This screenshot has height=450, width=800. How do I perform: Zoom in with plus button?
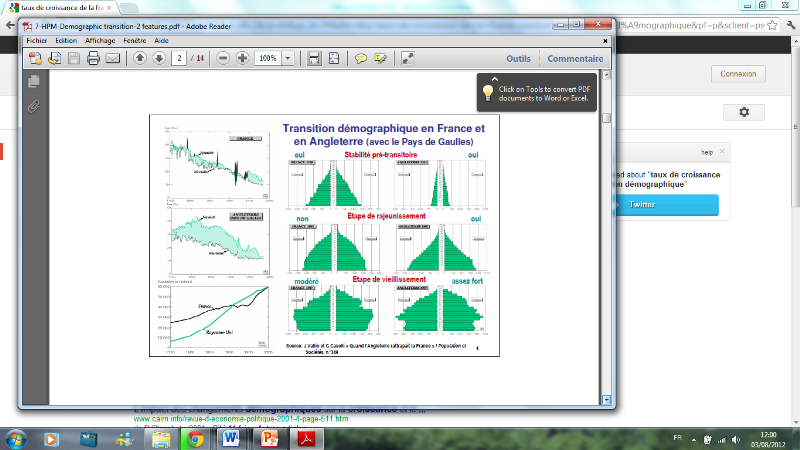[x=241, y=59]
